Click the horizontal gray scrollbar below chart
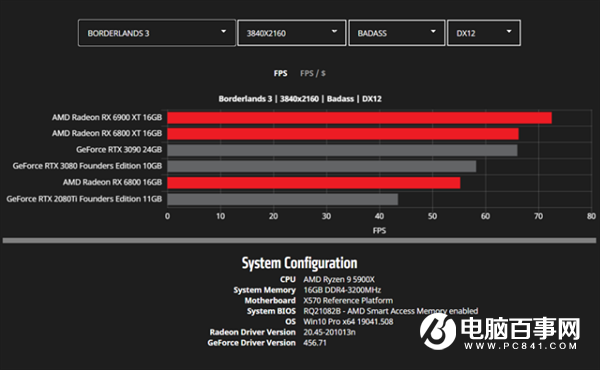The image size is (600, 370). [x=299, y=240]
